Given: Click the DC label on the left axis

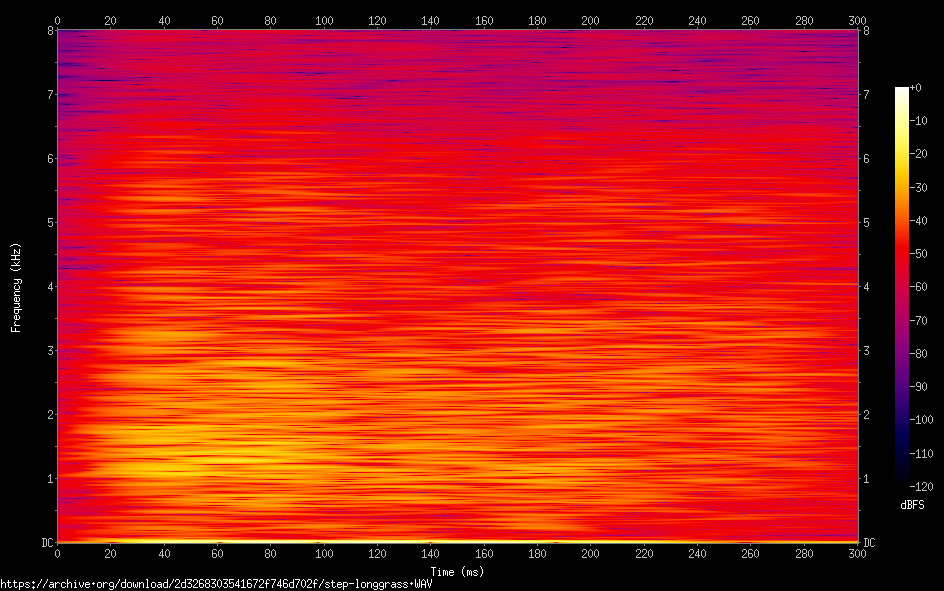Looking at the screenshot, I should click(46, 542).
